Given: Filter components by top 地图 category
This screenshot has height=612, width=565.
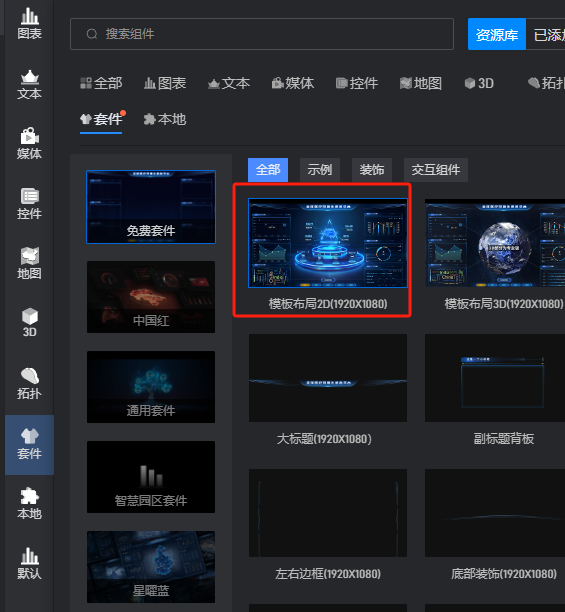Looking at the screenshot, I should pos(421,83).
